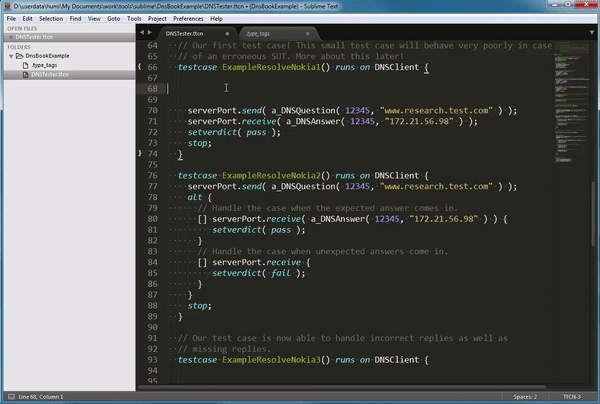Open the Selection menu
This screenshot has height=404, width=600.
tap(51, 18)
